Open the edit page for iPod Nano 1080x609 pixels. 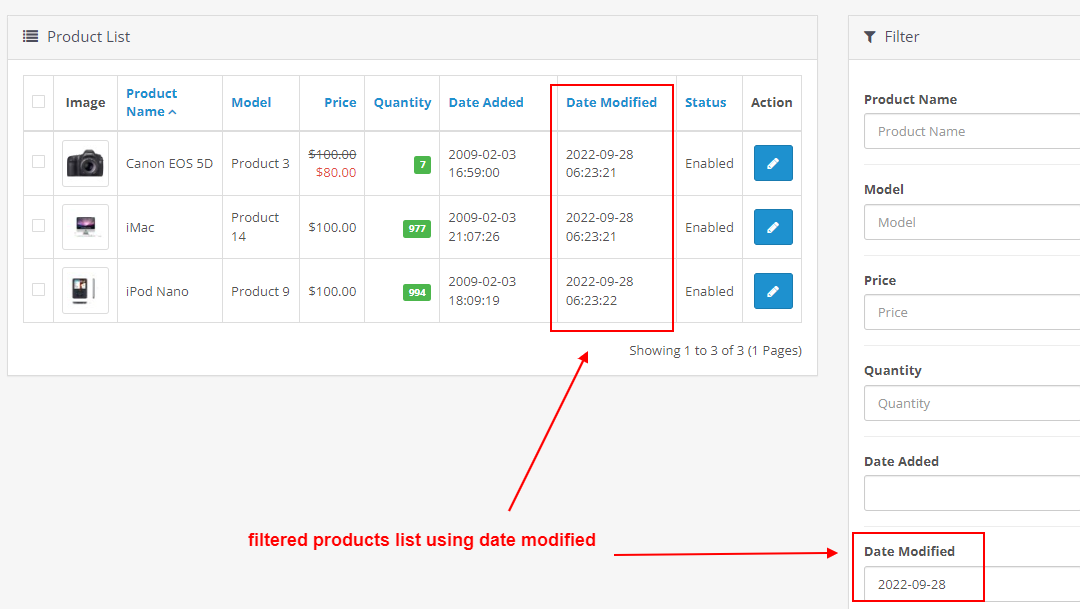point(772,291)
